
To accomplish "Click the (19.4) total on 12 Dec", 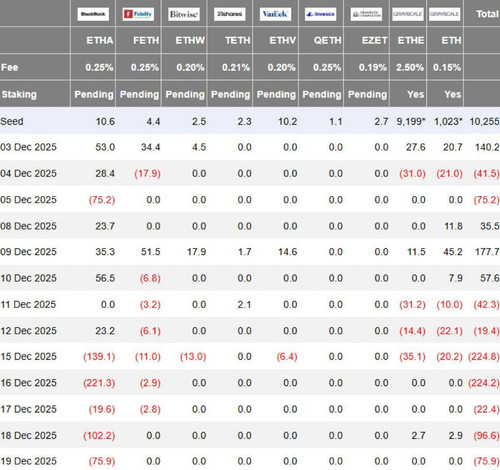I will tap(486, 331).
